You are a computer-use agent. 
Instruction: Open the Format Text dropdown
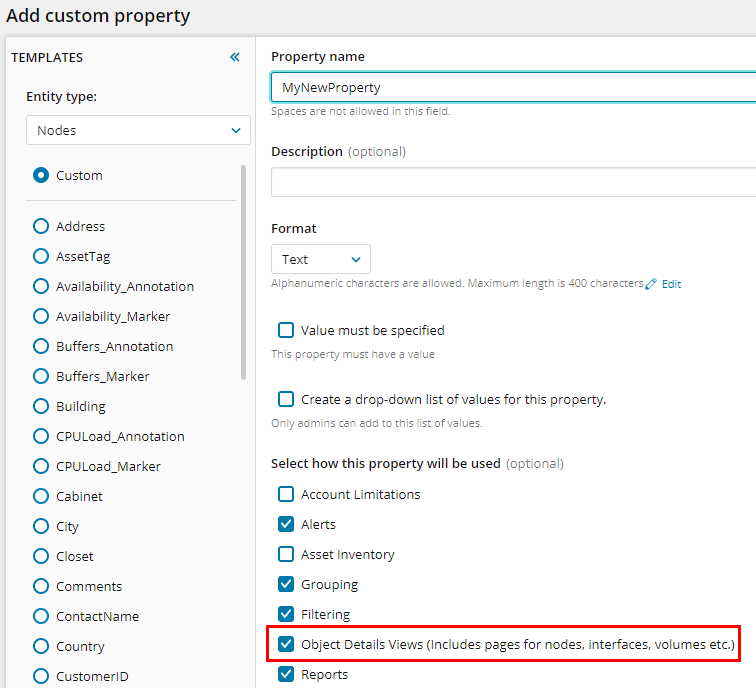pyautogui.click(x=320, y=259)
